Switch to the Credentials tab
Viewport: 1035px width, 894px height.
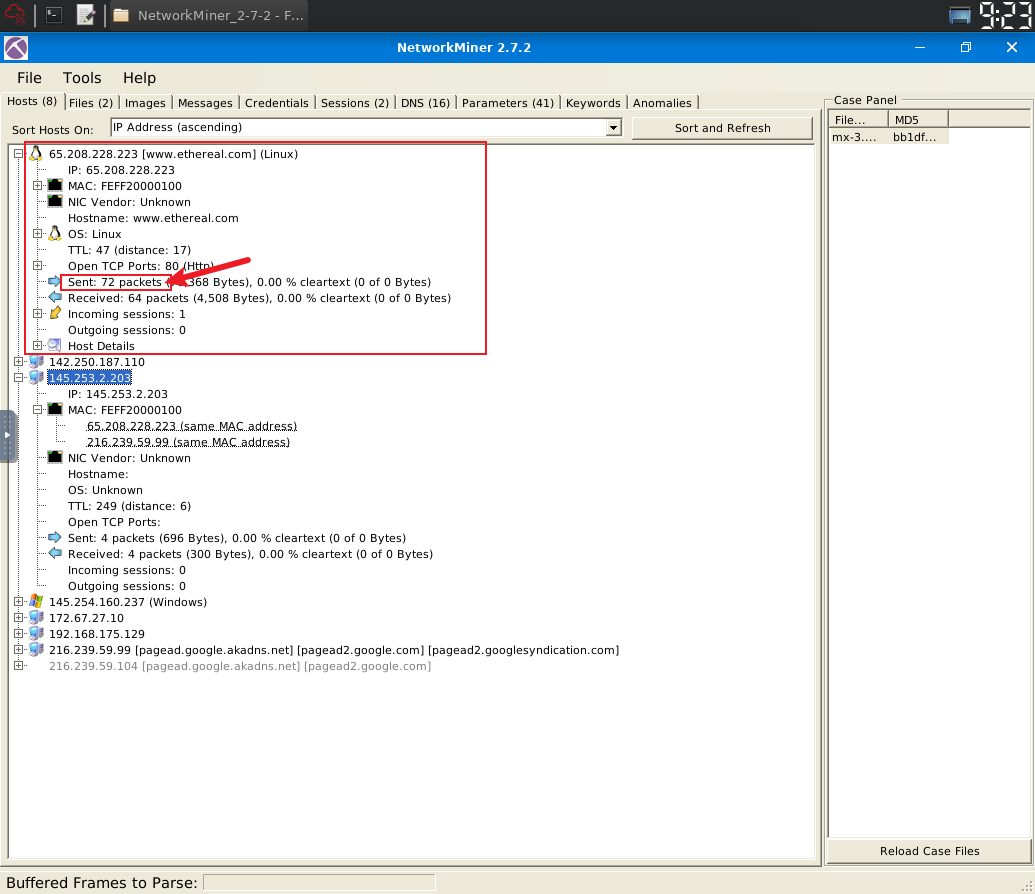pyautogui.click(x=277, y=103)
